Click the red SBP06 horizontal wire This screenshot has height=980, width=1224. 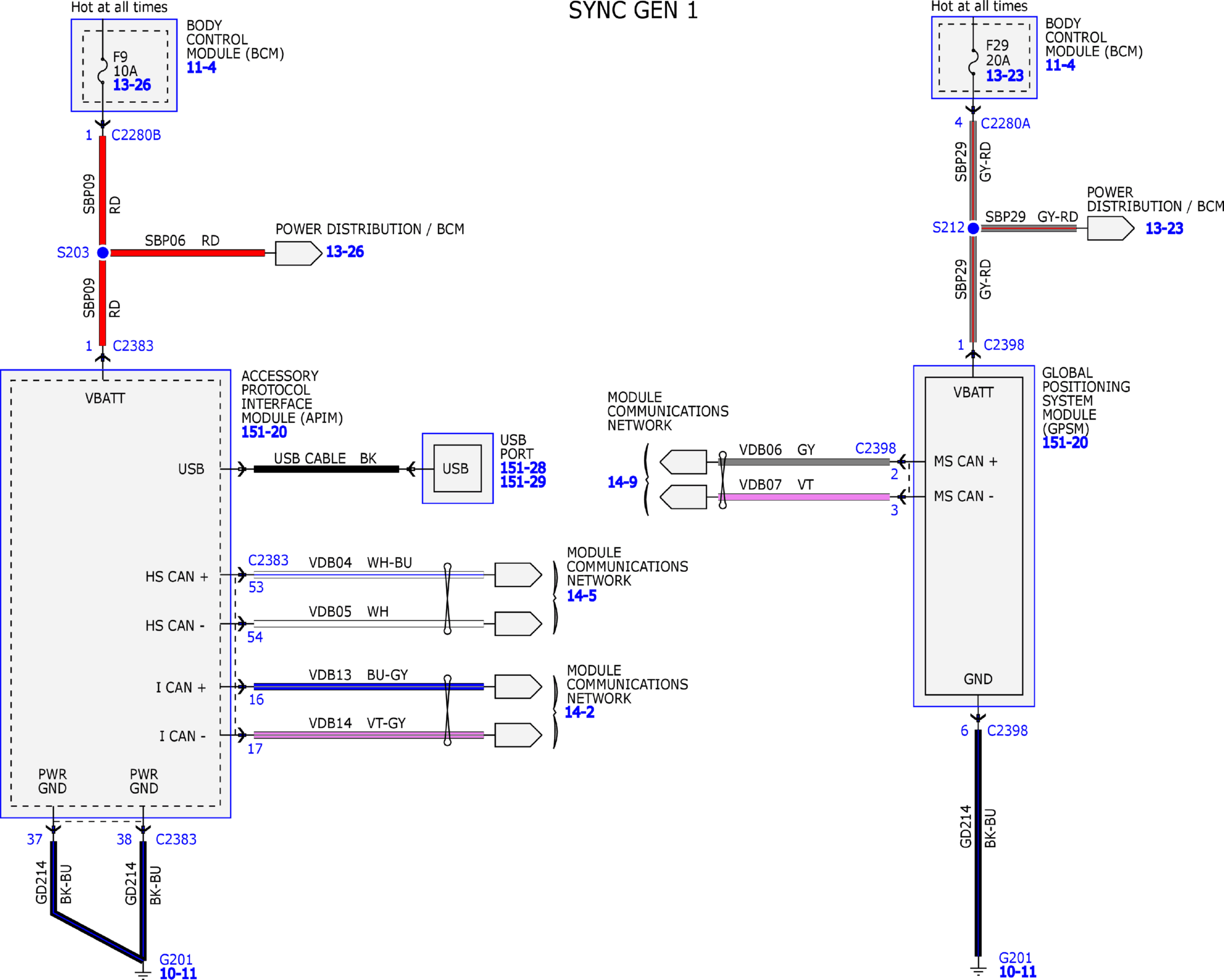[187, 253]
